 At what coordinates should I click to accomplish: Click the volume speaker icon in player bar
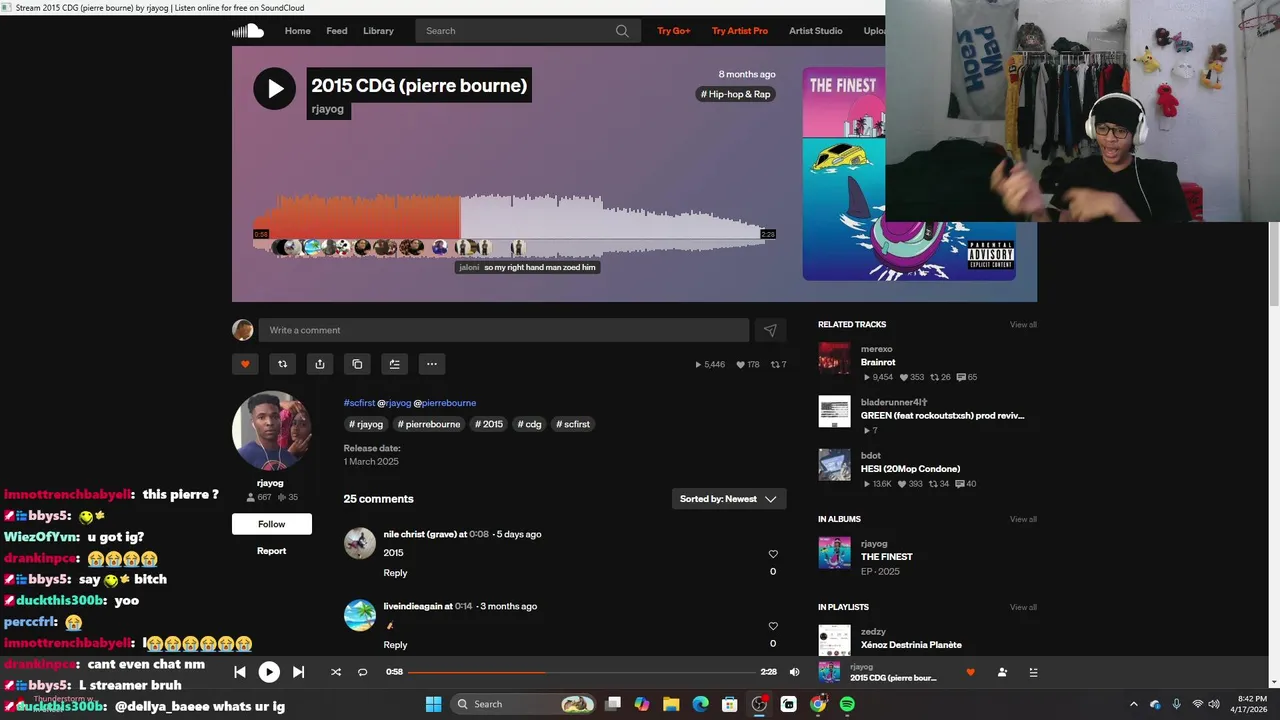click(x=794, y=672)
